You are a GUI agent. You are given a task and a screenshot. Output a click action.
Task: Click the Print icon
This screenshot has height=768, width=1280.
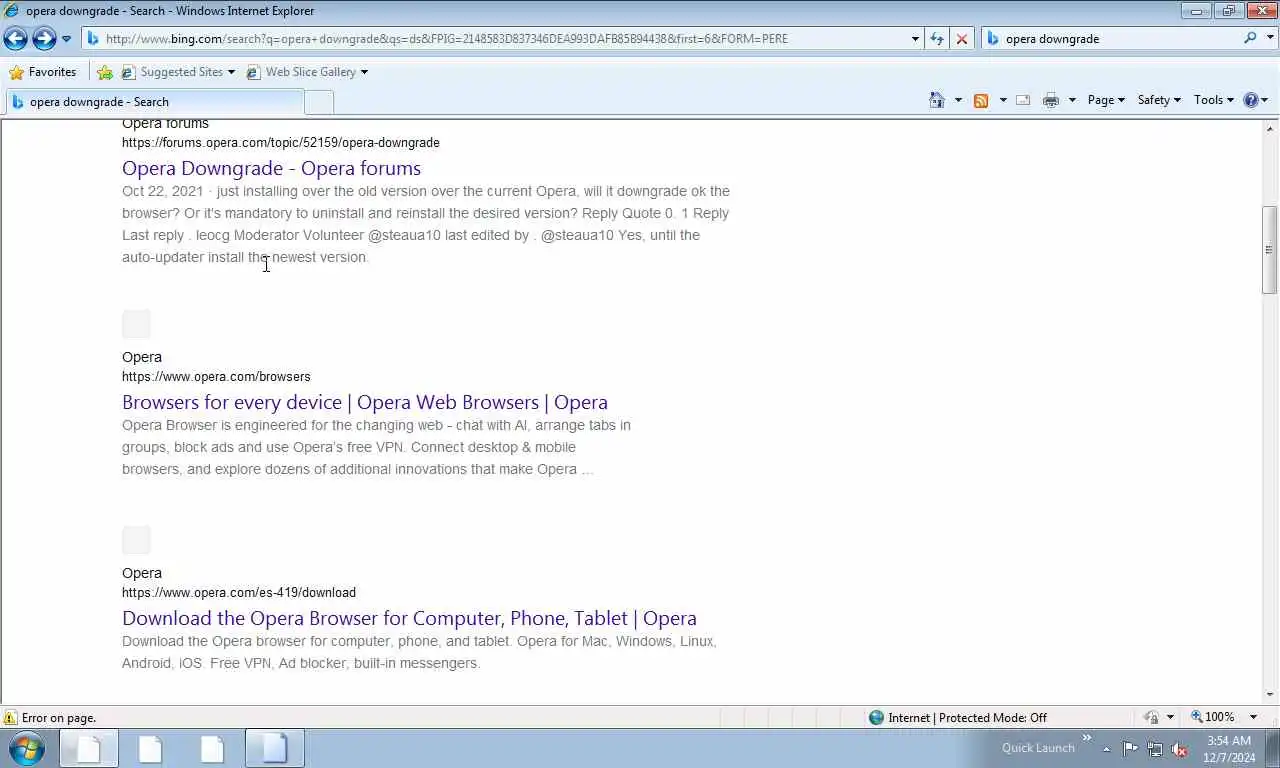point(1050,100)
